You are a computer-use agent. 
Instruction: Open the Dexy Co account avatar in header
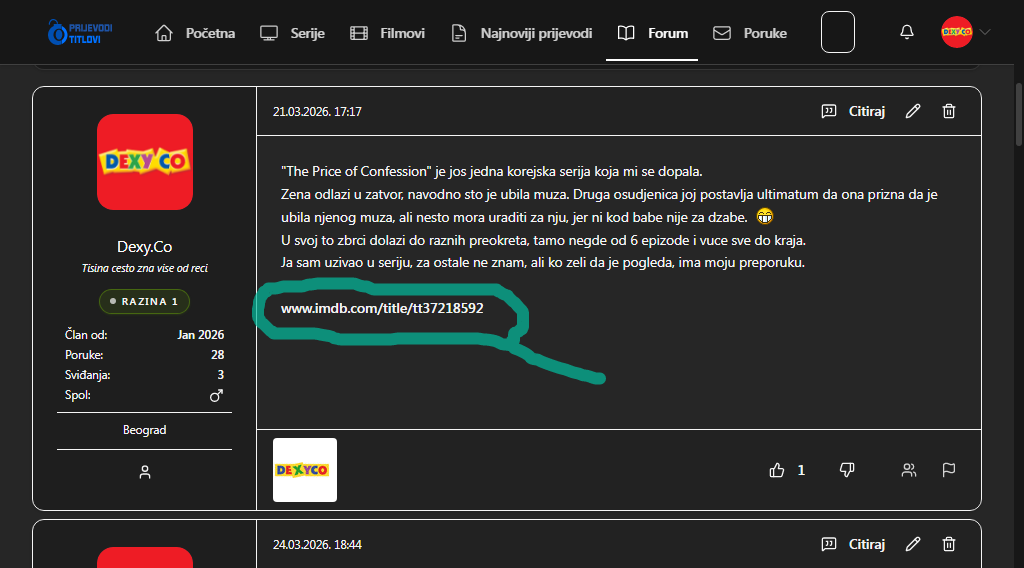click(957, 32)
